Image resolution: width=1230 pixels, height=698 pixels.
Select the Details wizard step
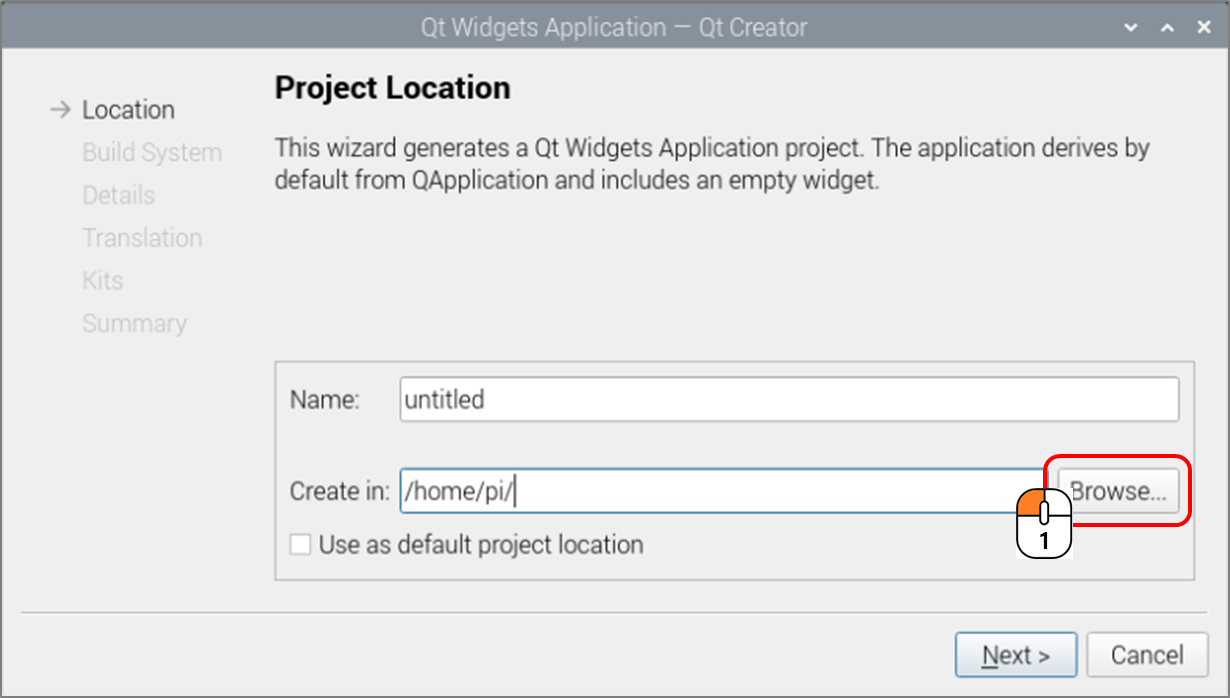pos(118,195)
